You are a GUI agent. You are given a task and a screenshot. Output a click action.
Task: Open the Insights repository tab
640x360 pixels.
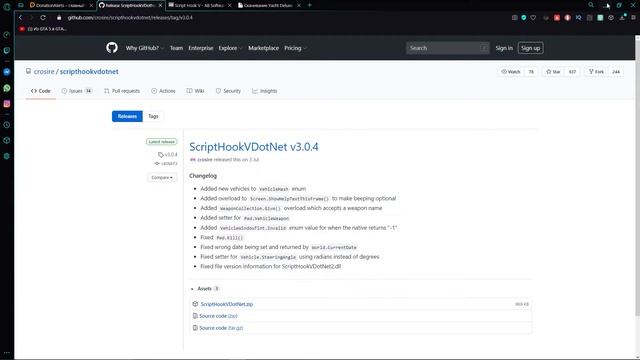point(264,91)
